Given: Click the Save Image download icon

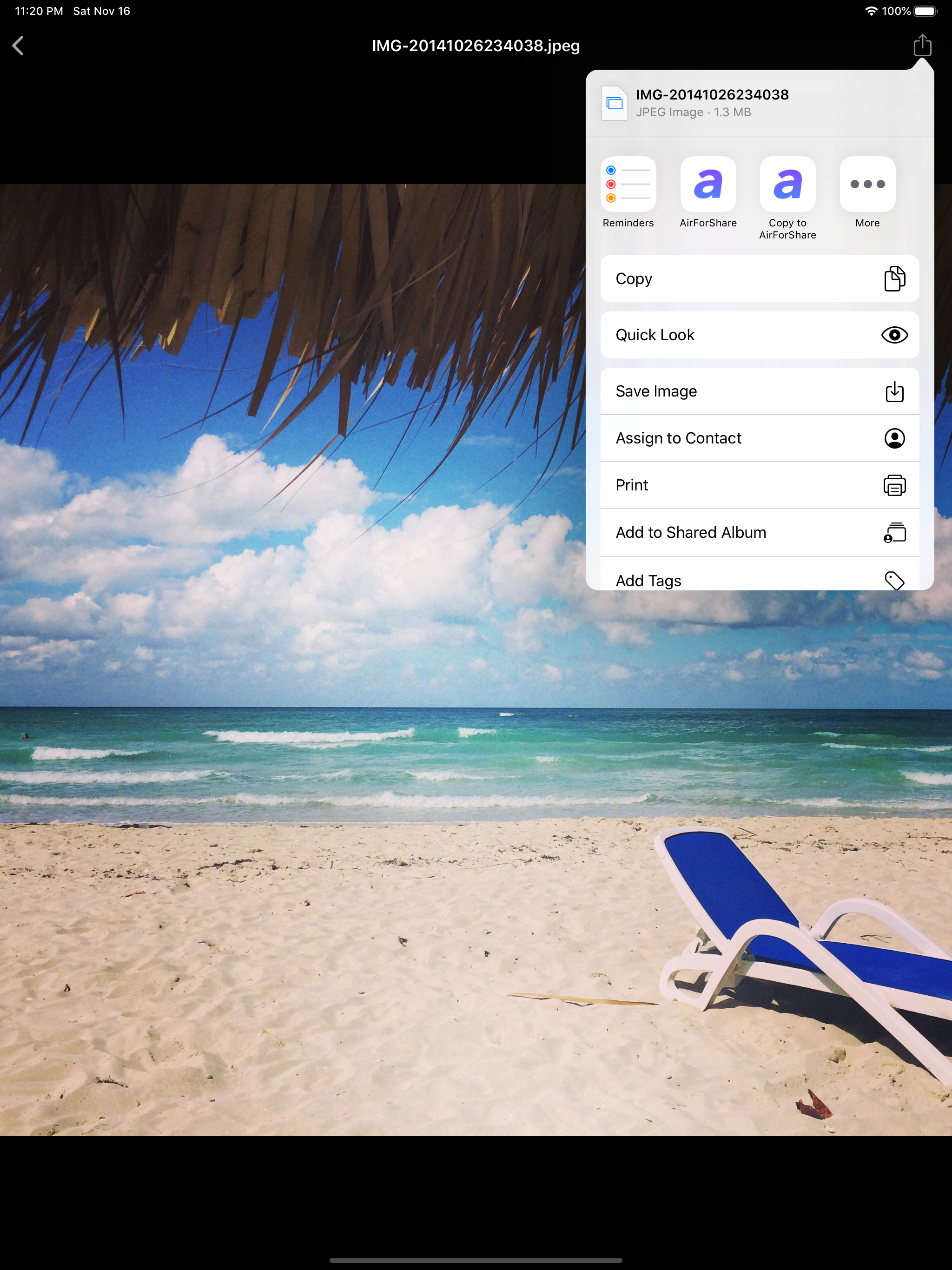Looking at the screenshot, I should click(x=894, y=391).
